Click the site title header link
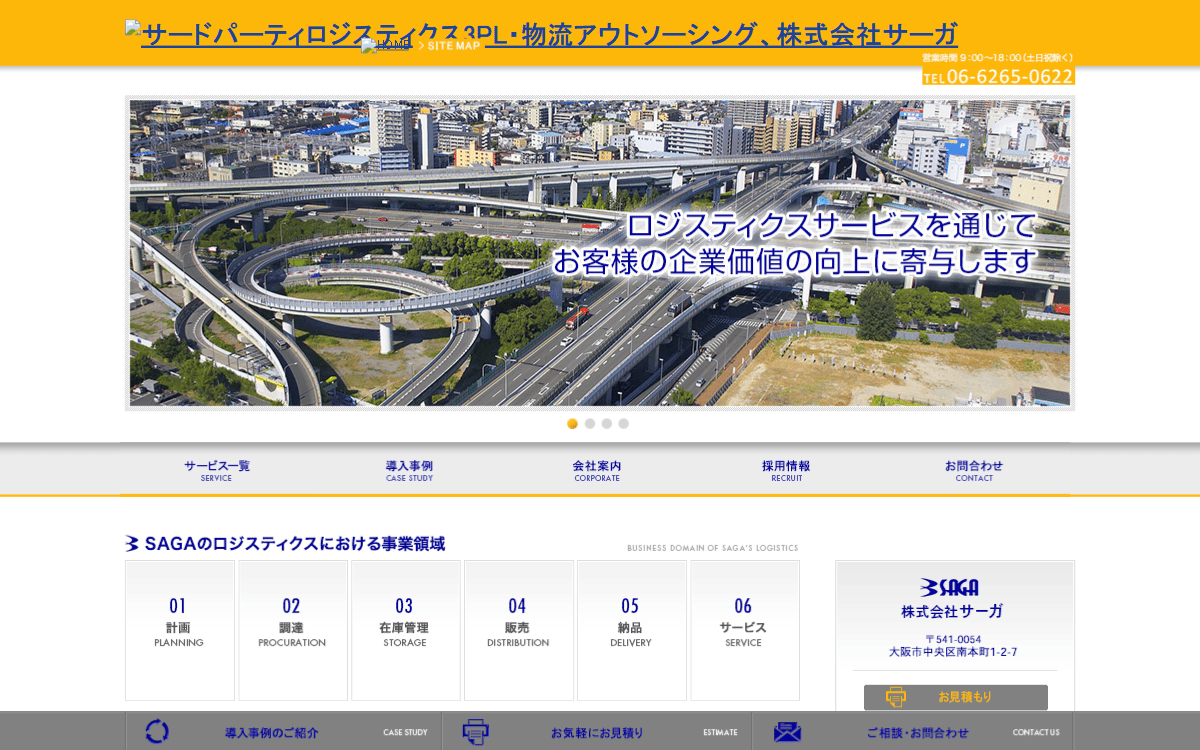The height and width of the screenshot is (750, 1200). (x=541, y=34)
